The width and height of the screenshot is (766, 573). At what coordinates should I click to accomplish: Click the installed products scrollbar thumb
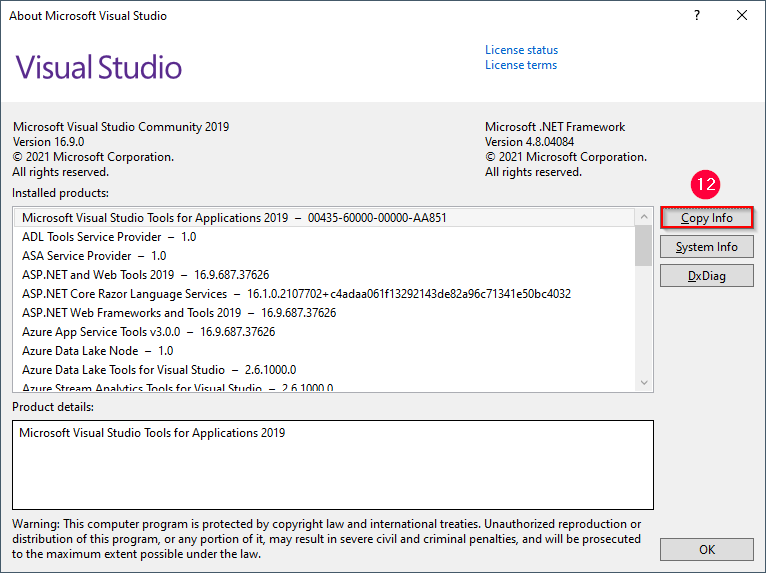click(x=644, y=246)
